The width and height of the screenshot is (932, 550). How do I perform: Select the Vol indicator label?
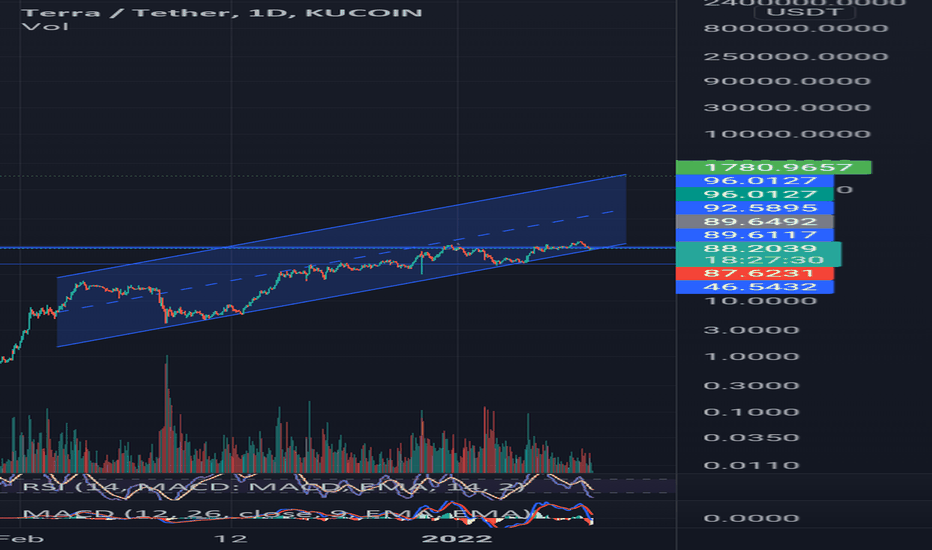pyautogui.click(x=45, y=27)
